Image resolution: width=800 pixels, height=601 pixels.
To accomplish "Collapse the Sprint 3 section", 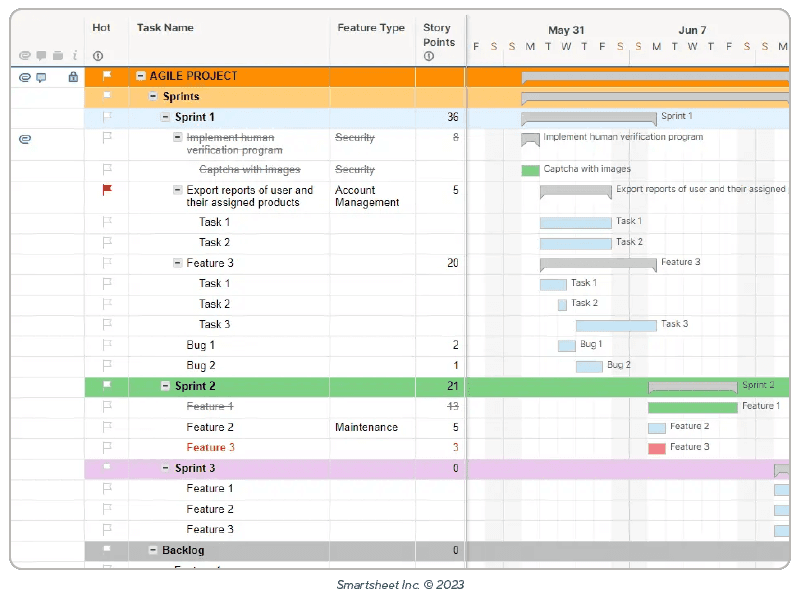I will (x=165, y=468).
